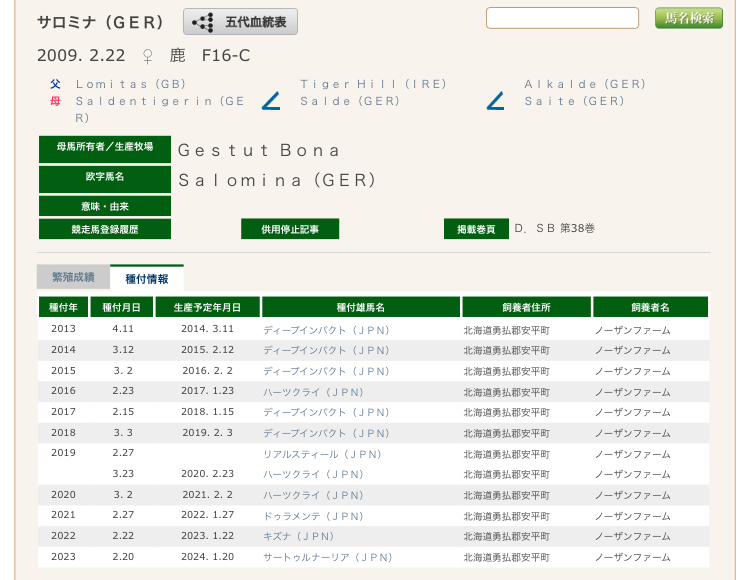Screen dimensions: 750x580
Task: Open ハーツクライ link in 2020 row
Action: (x=313, y=495)
